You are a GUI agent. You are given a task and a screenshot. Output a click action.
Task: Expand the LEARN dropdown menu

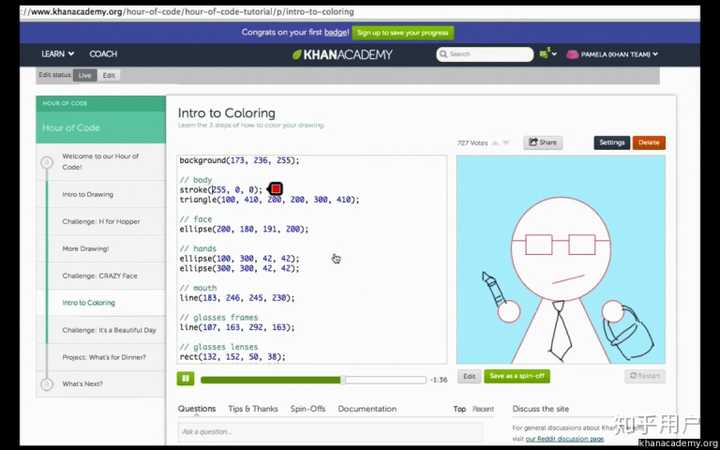tap(58, 54)
